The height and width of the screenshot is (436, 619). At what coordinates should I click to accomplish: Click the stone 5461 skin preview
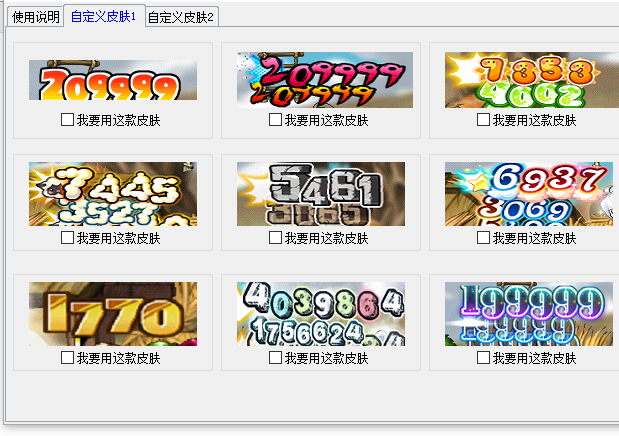click(321, 194)
